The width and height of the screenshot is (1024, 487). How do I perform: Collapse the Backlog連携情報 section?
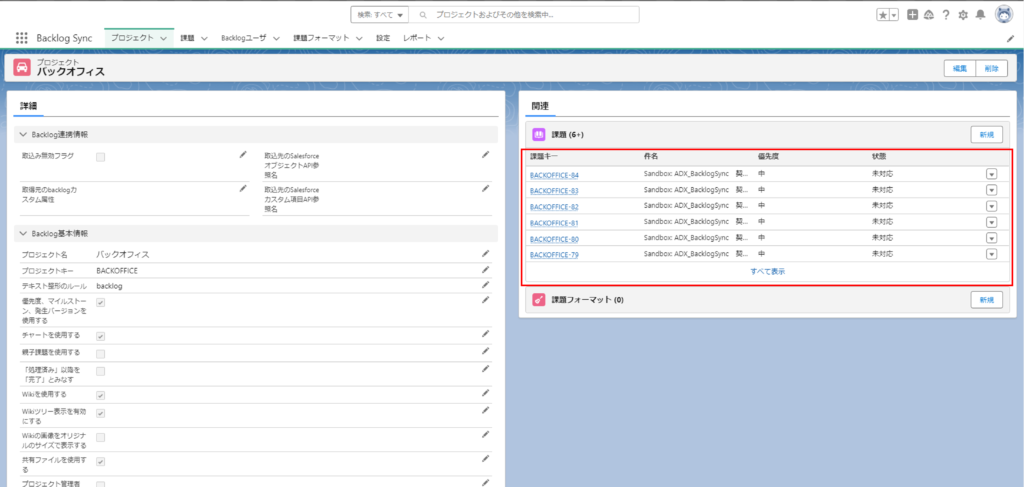click(24, 134)
